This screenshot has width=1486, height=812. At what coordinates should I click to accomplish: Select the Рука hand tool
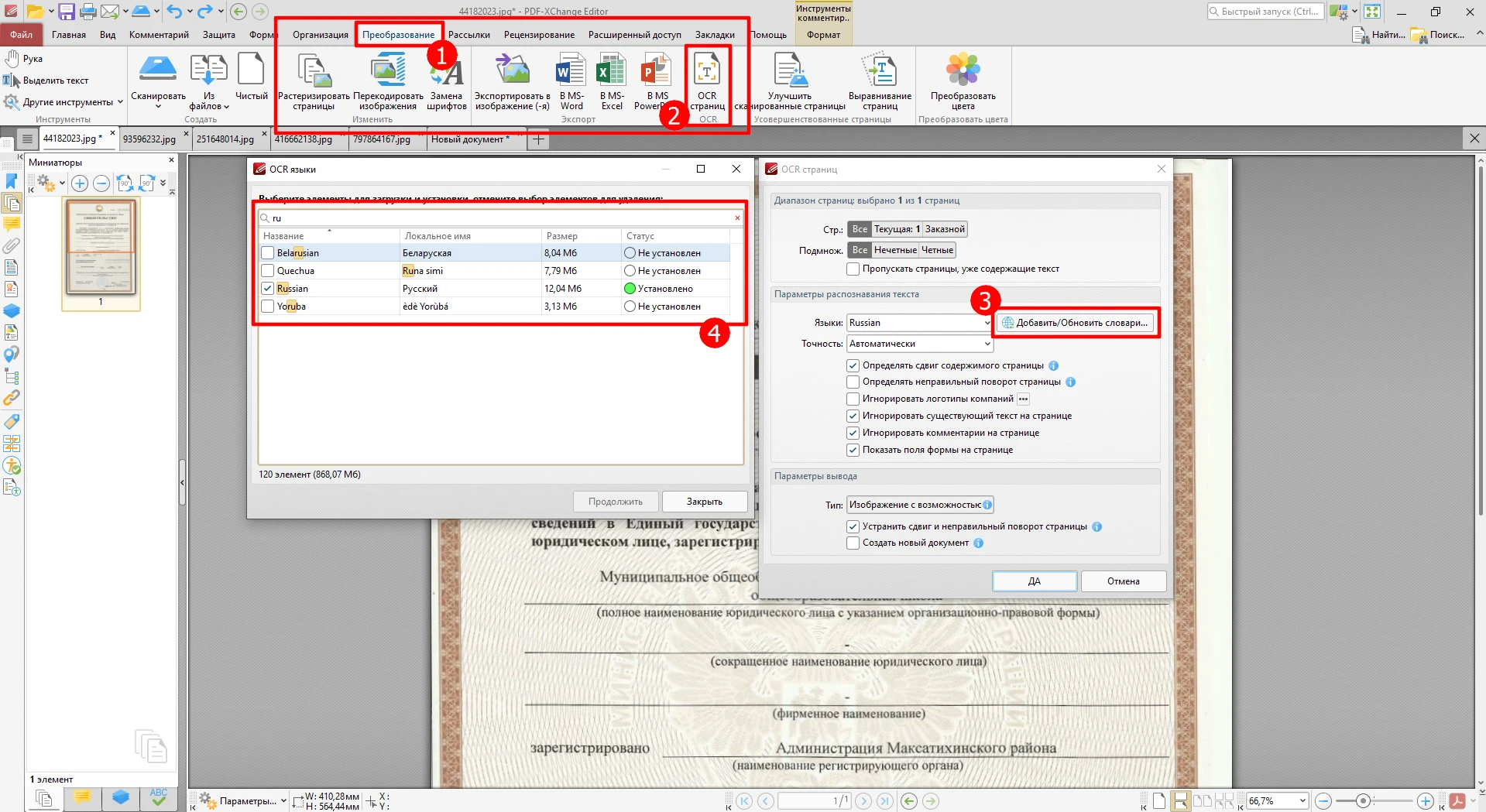(x=24, y=59)
